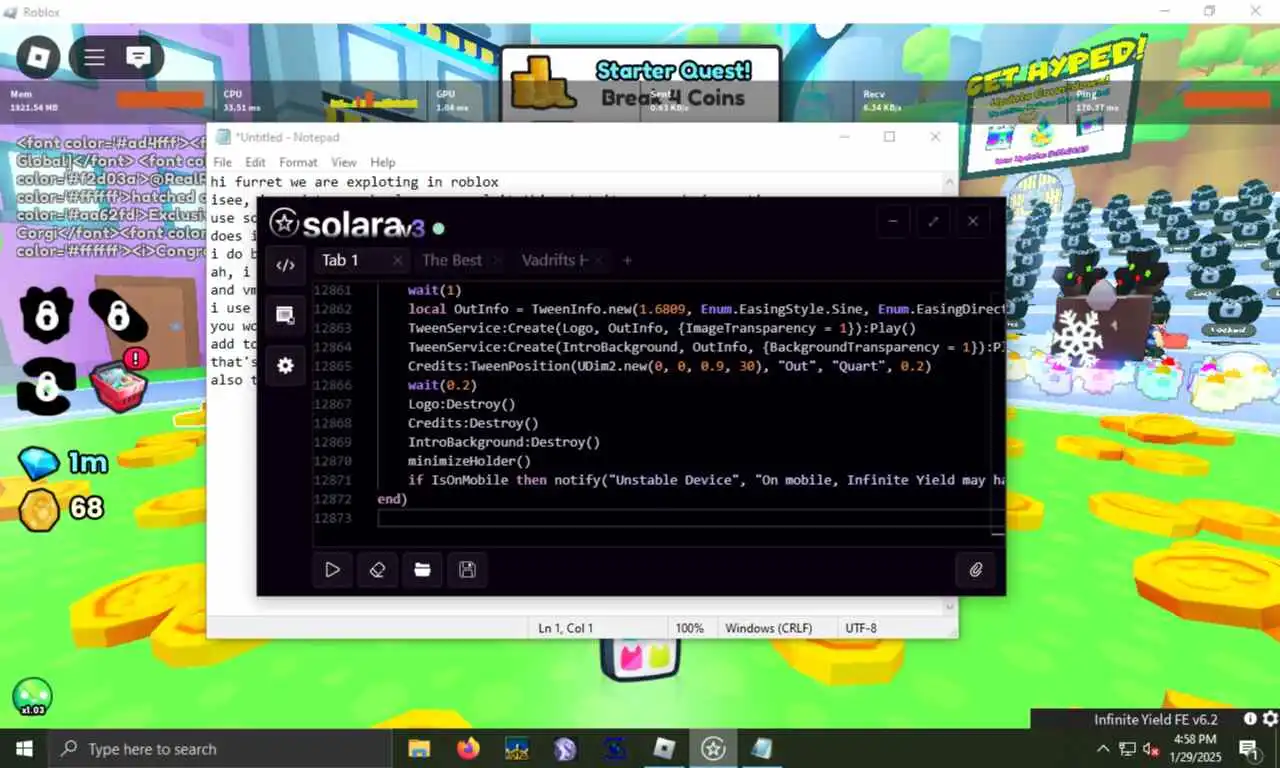Open the Notepad Format menu
This screenshot has height=768, width=1280.
pos(298,162)
